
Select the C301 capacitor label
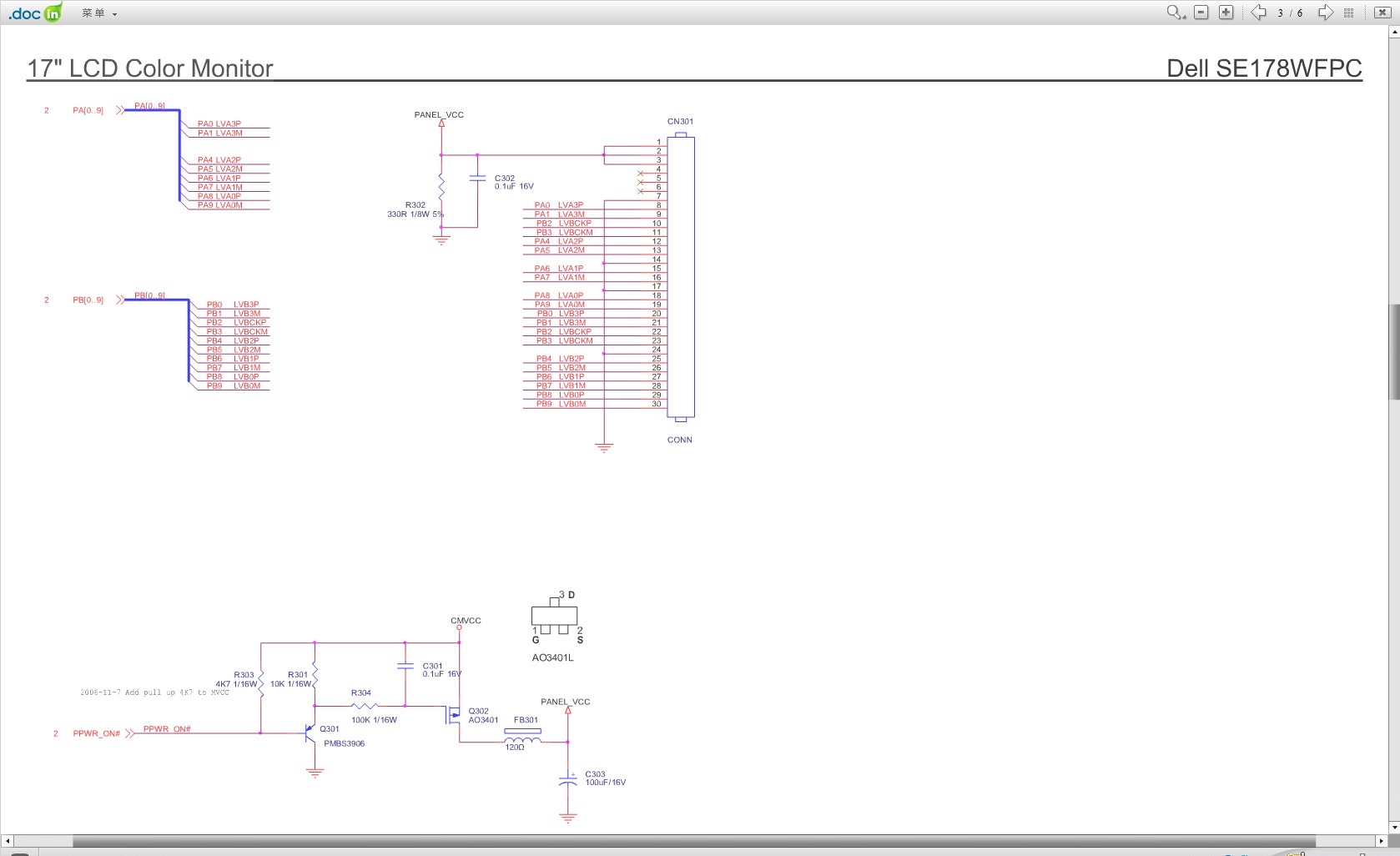click(432, 667)
